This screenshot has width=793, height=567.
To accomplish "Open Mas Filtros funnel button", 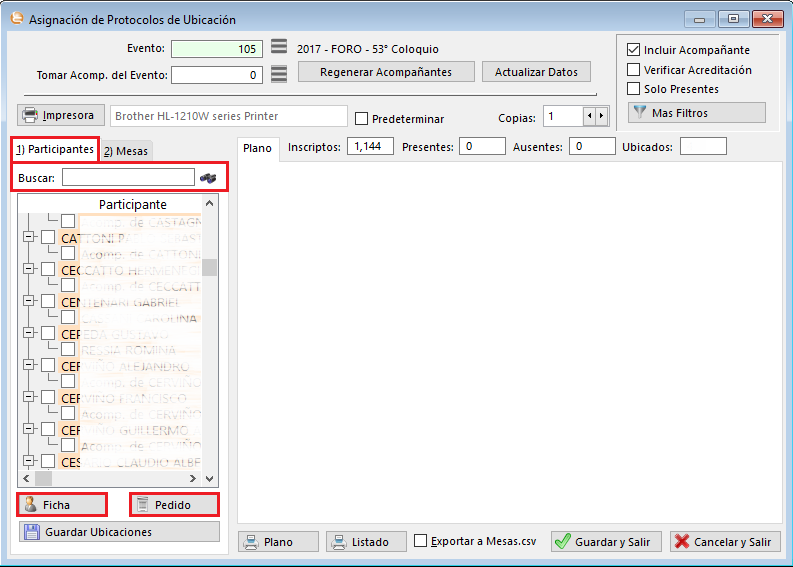I will [696, 113].
